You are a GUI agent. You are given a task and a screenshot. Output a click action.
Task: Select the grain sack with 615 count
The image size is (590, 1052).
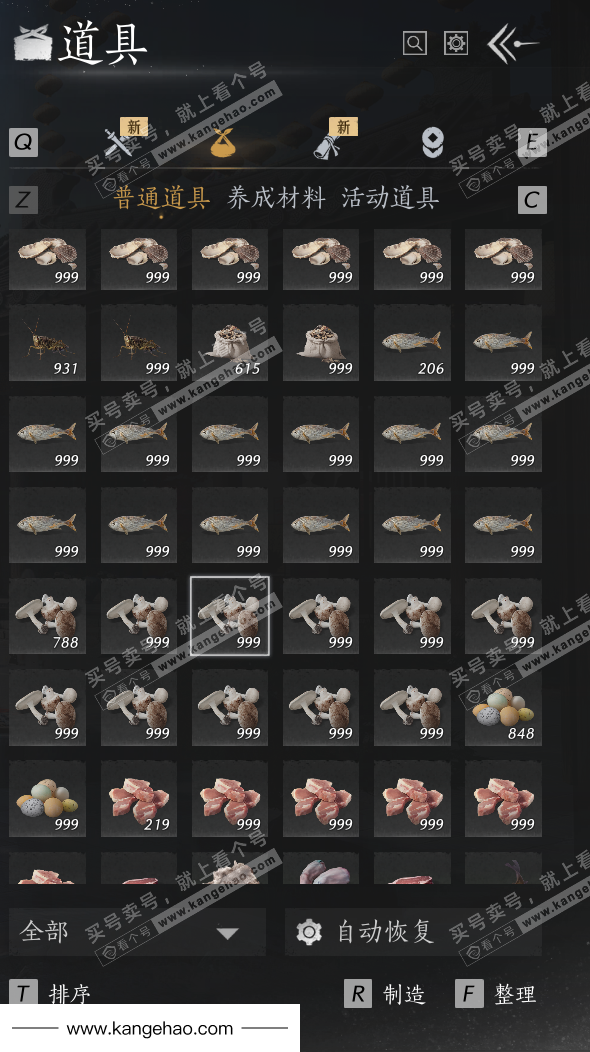tap(230, 343)
